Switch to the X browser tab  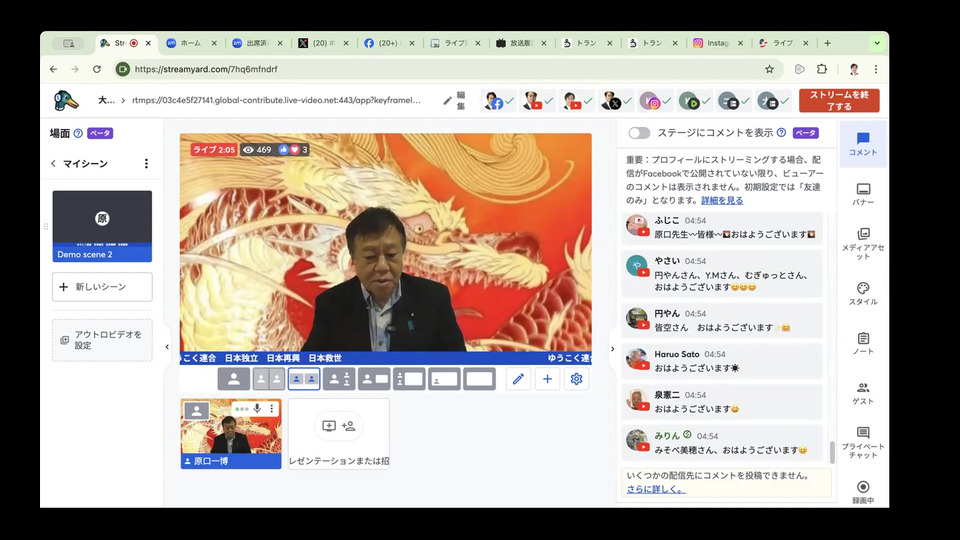pos(323,43)
